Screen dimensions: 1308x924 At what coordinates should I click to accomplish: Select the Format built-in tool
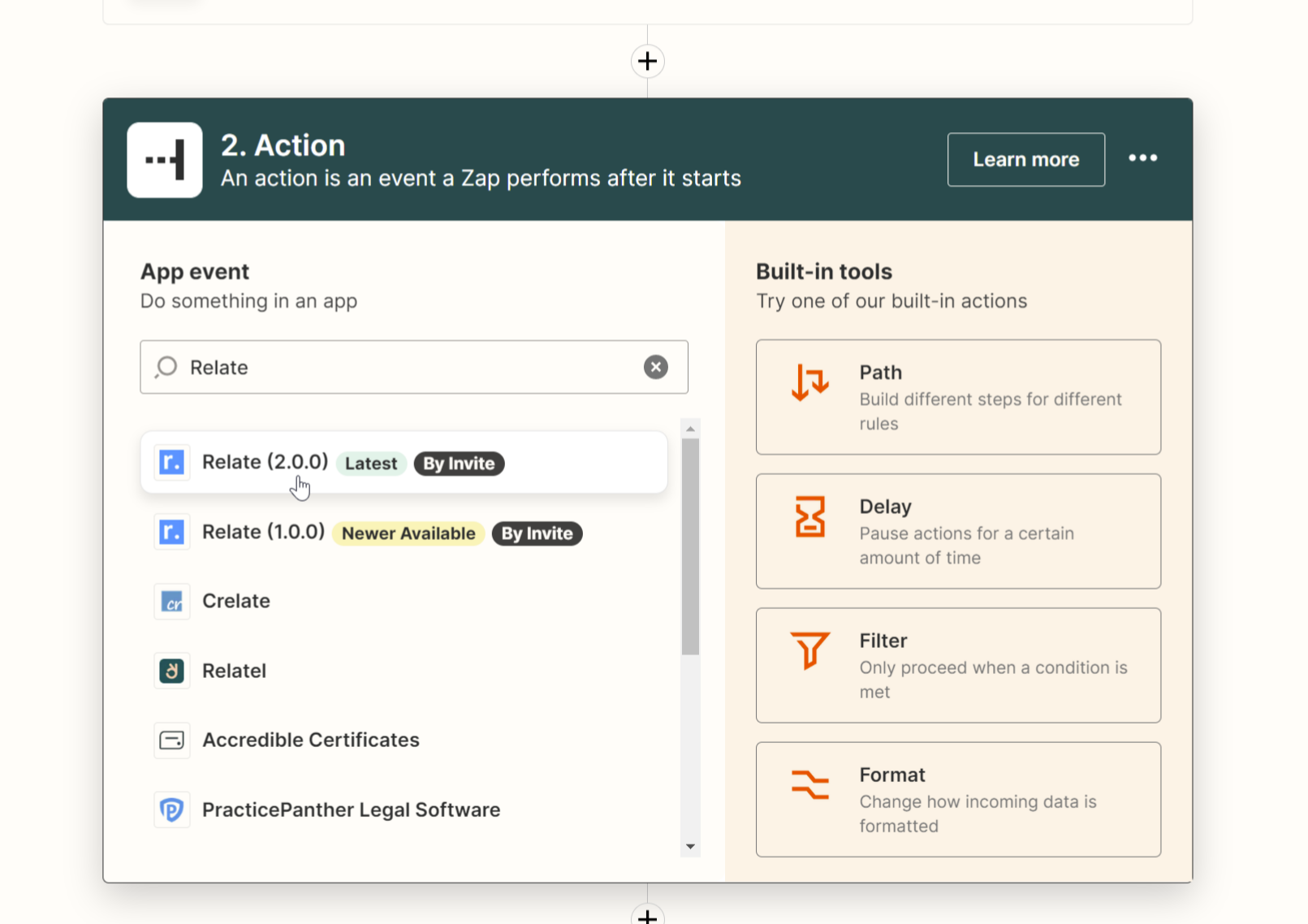click(958, 799)
